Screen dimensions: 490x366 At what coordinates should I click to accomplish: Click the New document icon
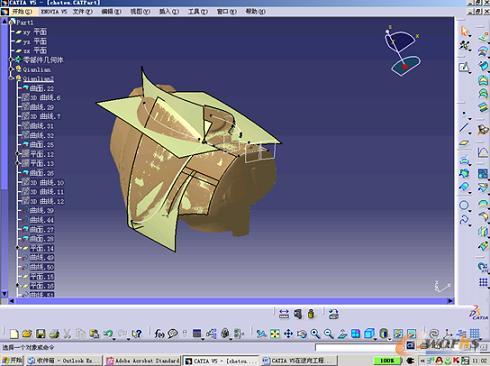14,333
